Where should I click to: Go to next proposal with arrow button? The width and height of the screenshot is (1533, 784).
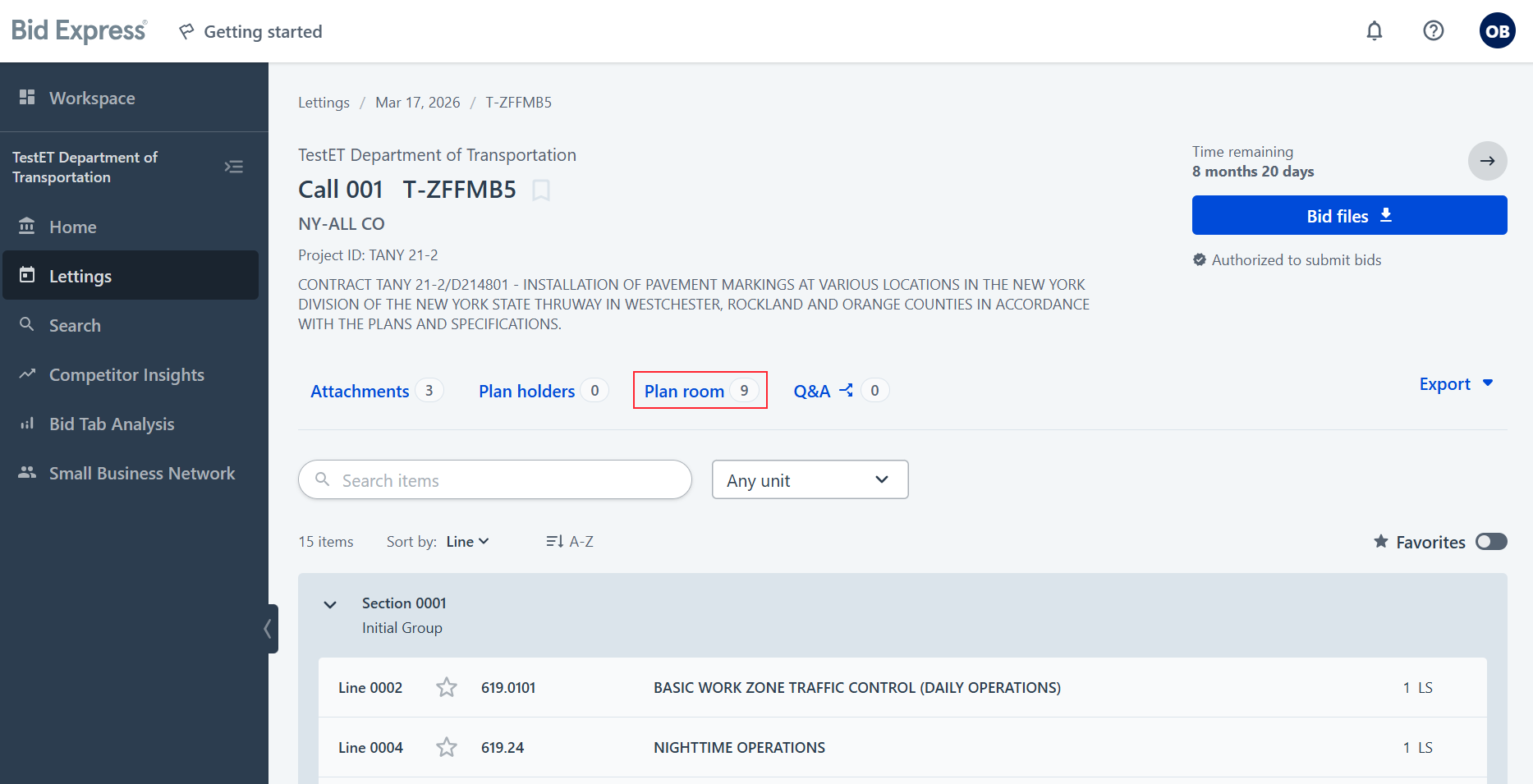[x=1488, y=161]
